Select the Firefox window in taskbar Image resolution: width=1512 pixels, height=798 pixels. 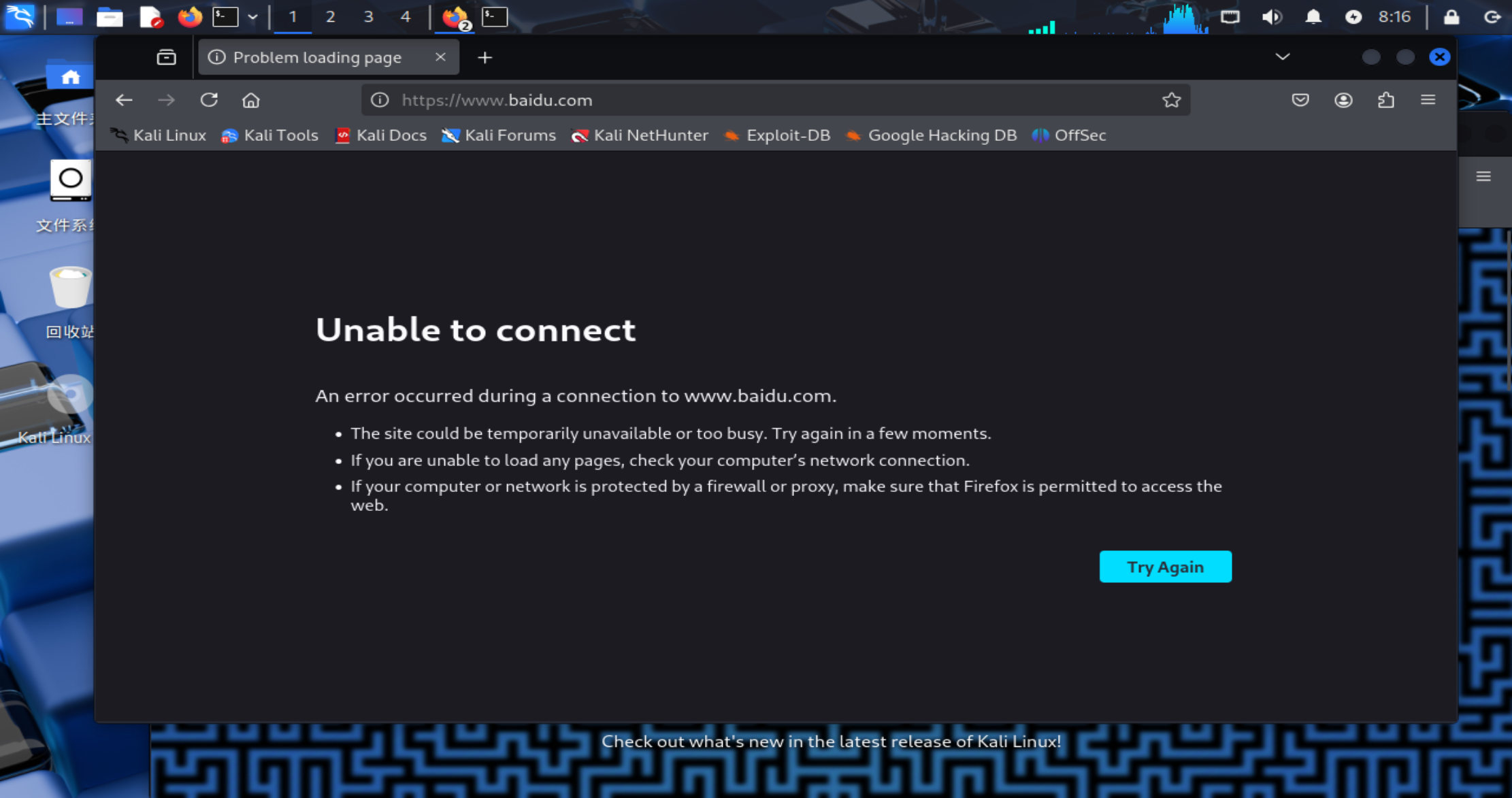click(x=455, y=17)
